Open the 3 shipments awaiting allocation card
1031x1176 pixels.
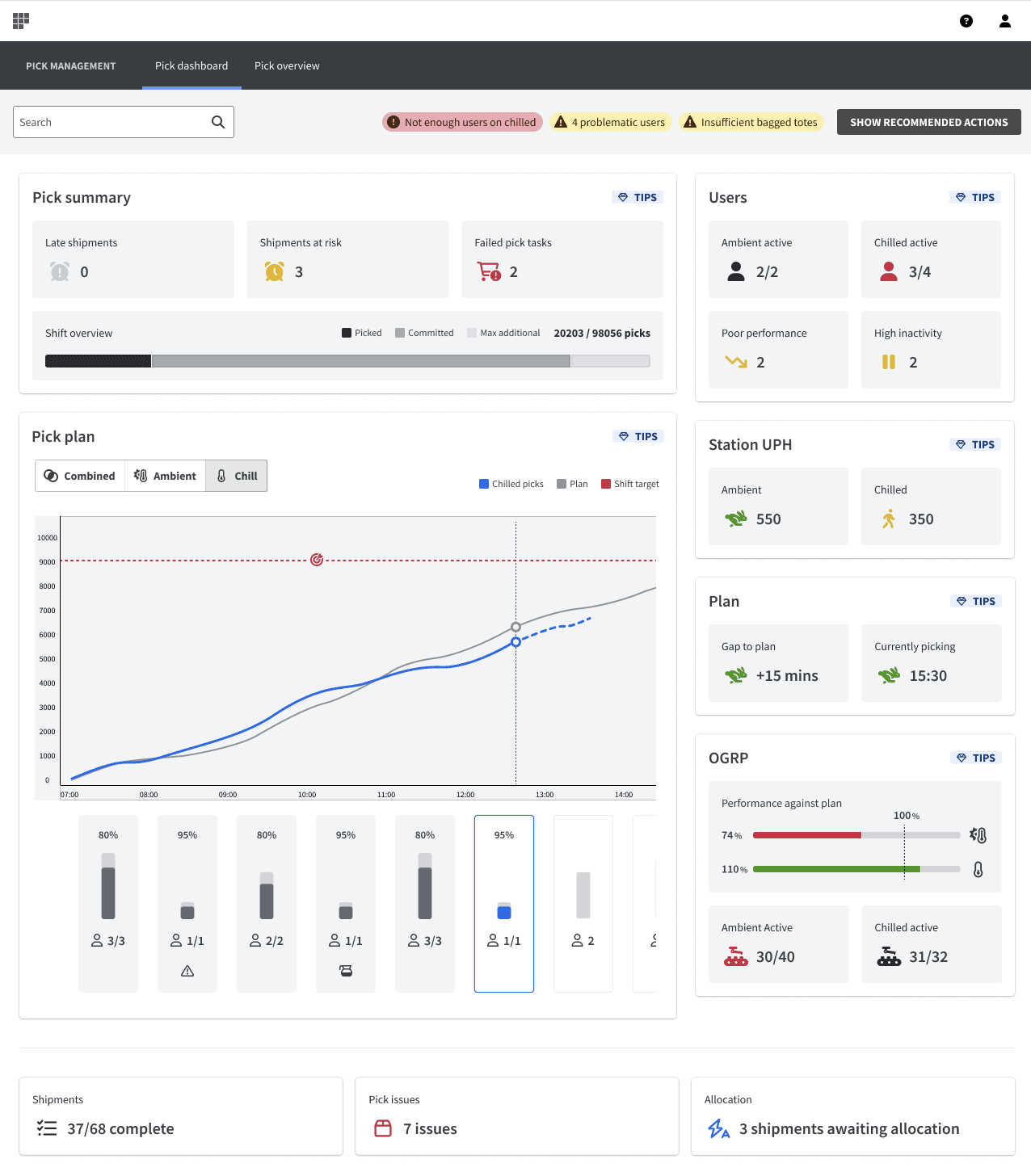(x=853, y=1116)
